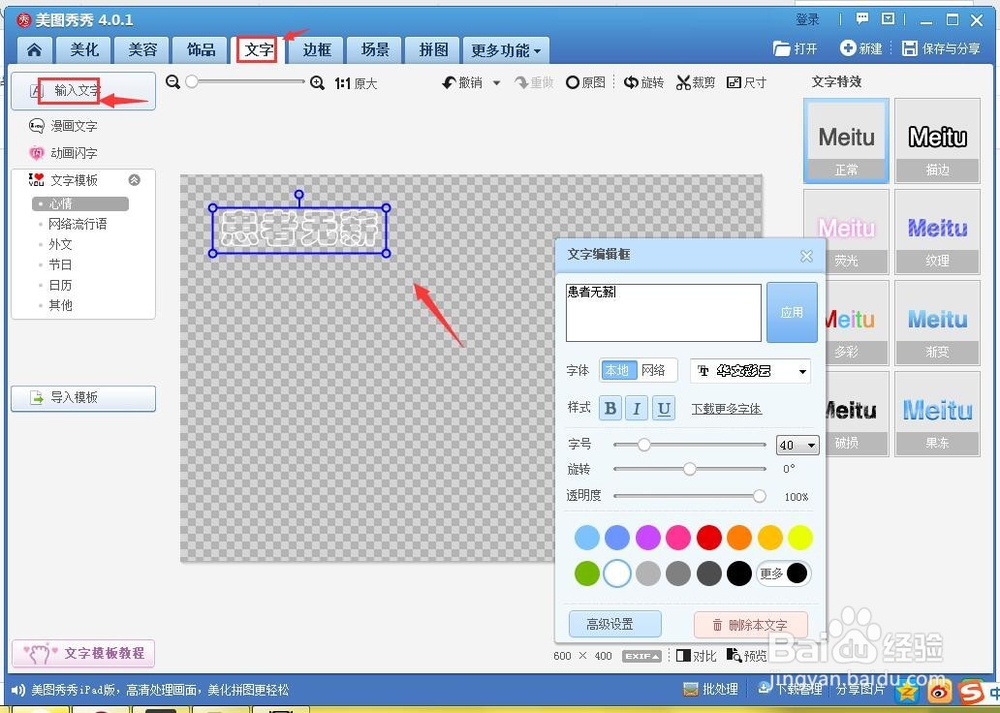Expand the 更多功能 dropdown menu
The image size is (1000, 713).
click(506, 50)
